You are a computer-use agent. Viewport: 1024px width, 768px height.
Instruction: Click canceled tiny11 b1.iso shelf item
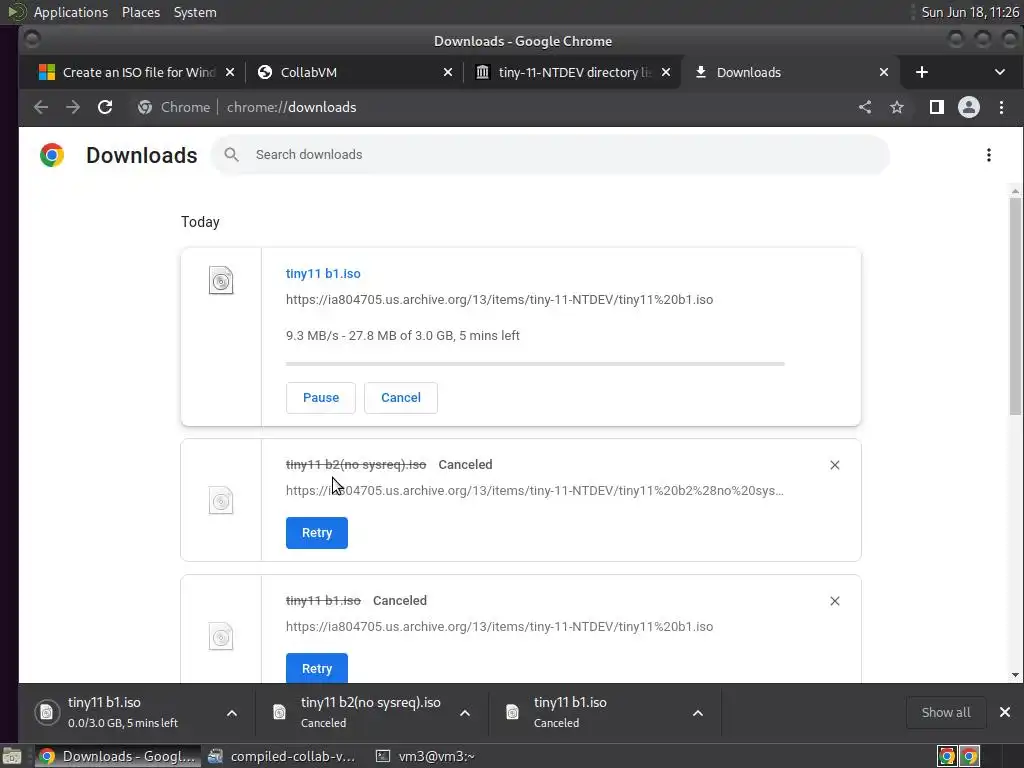591,712
